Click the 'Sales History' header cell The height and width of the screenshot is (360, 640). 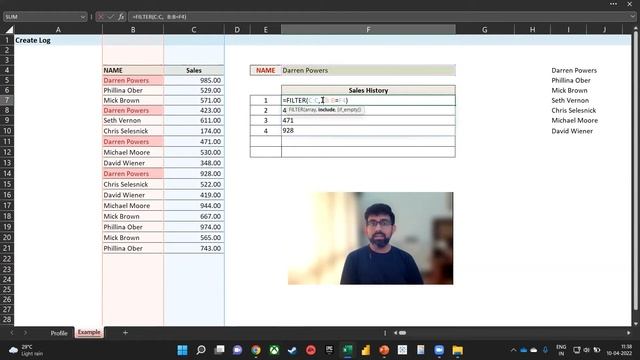pyautogui.click(x=368, y=90)
